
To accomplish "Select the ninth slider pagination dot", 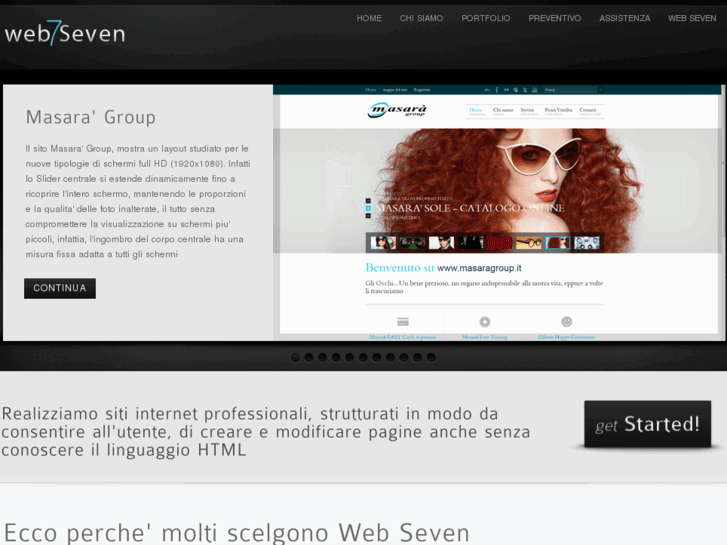I will tap(404, 357).
